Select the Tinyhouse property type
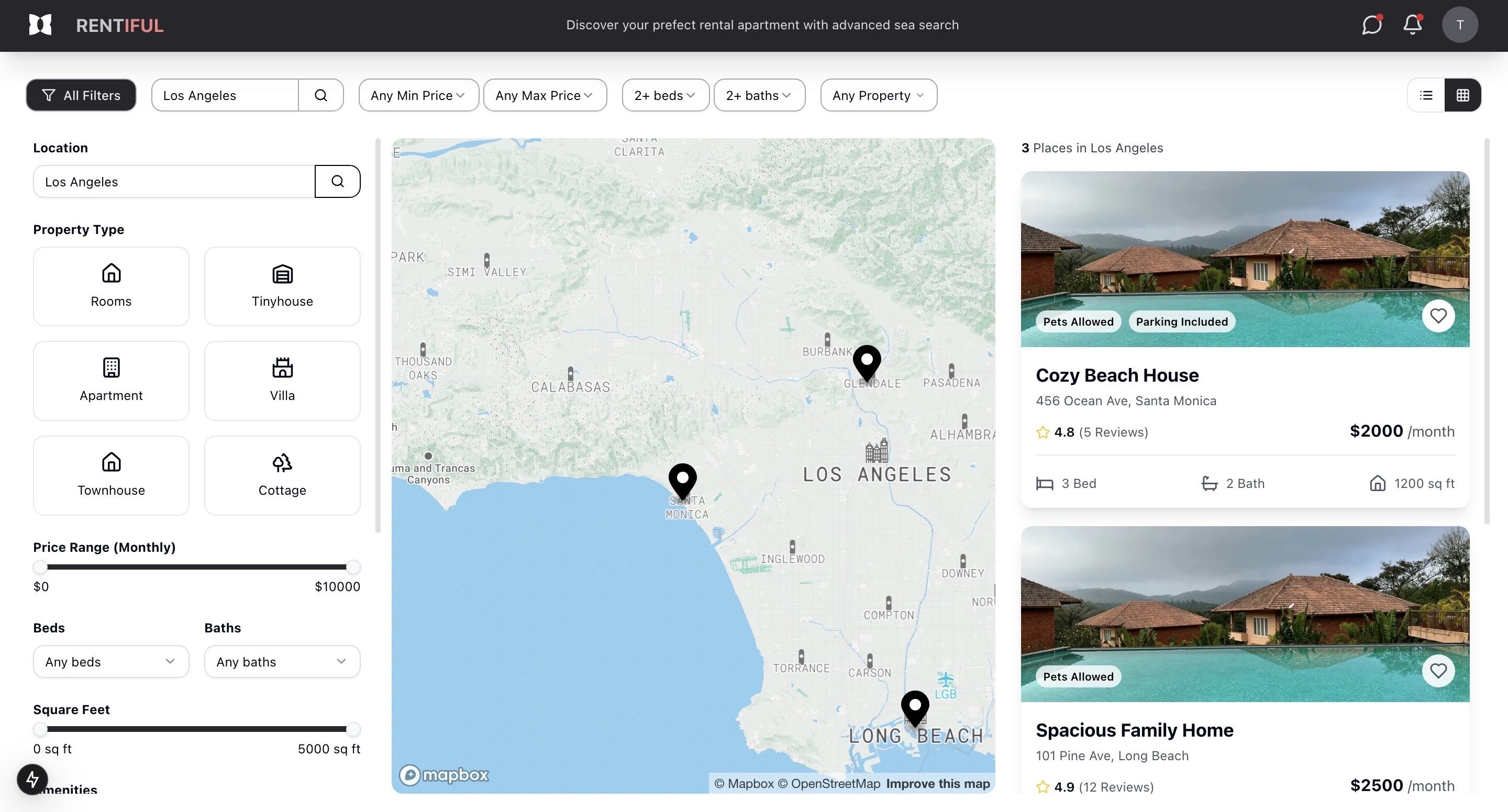Image resolution: width=1508 pixels, height=812 pixels. 282,286
